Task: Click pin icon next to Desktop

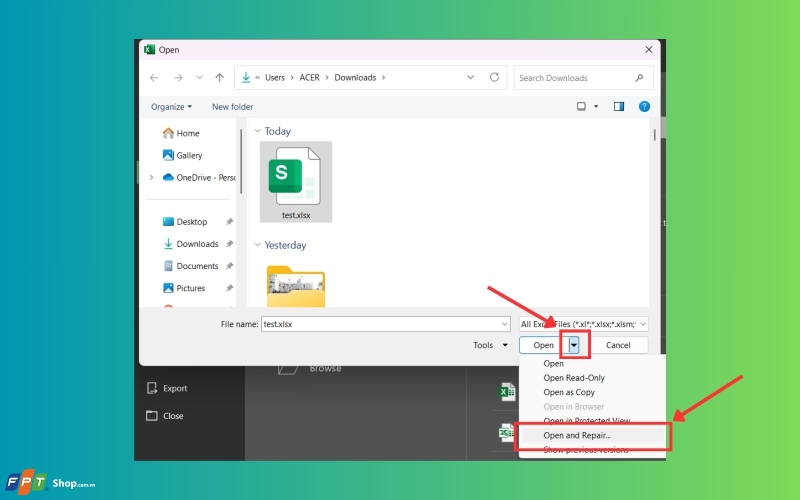Action: coord(230,221)
